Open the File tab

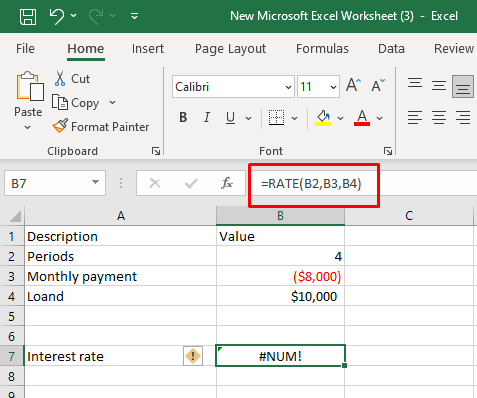tap(25, 49)
